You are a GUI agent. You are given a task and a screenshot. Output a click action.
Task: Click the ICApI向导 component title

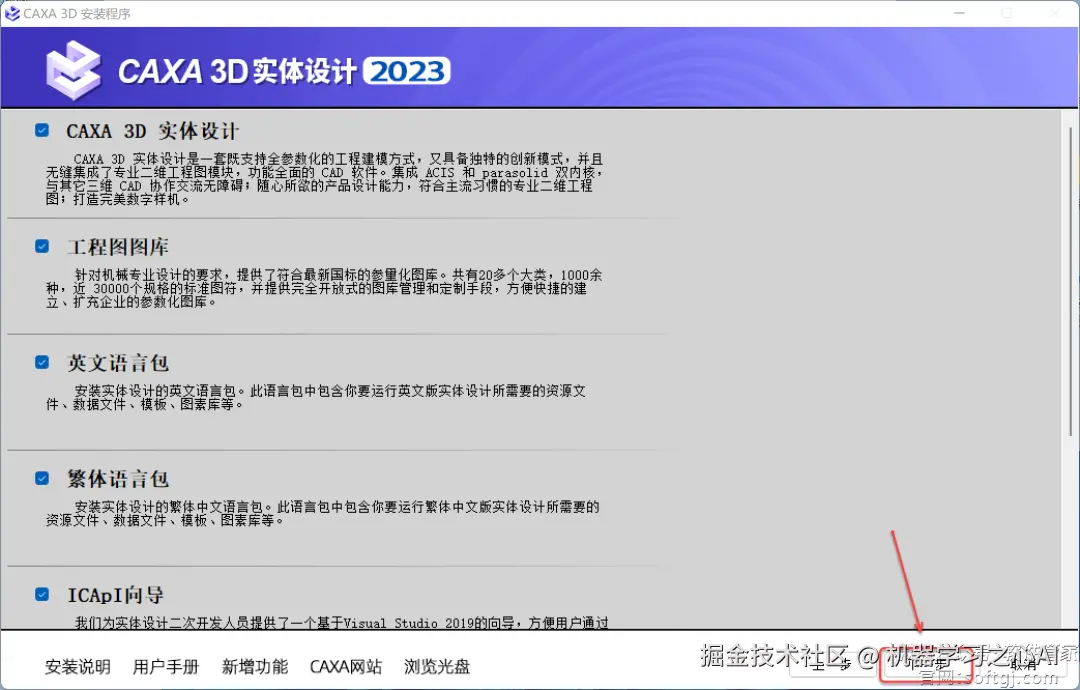pos(115,594)
